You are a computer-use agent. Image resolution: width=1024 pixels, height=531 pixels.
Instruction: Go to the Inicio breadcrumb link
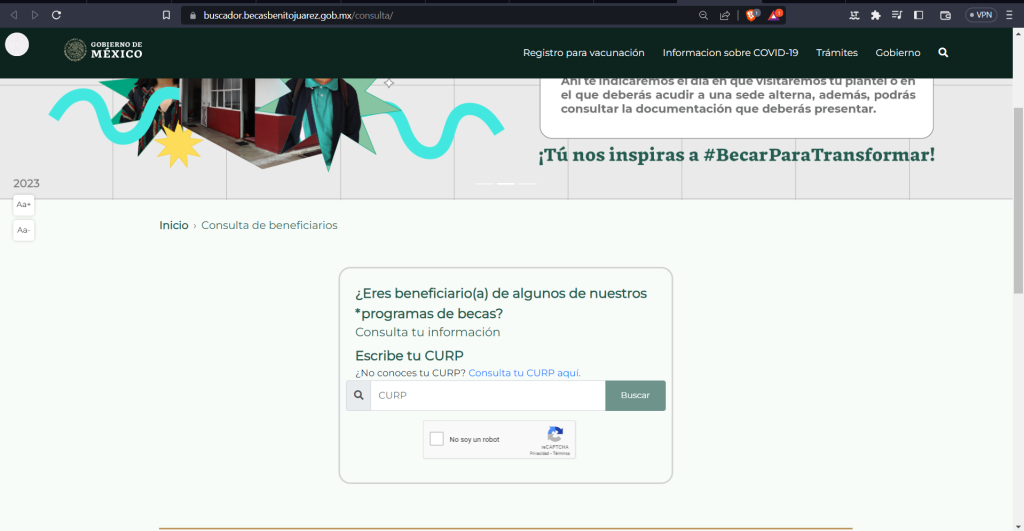click(x=174, y=225)
